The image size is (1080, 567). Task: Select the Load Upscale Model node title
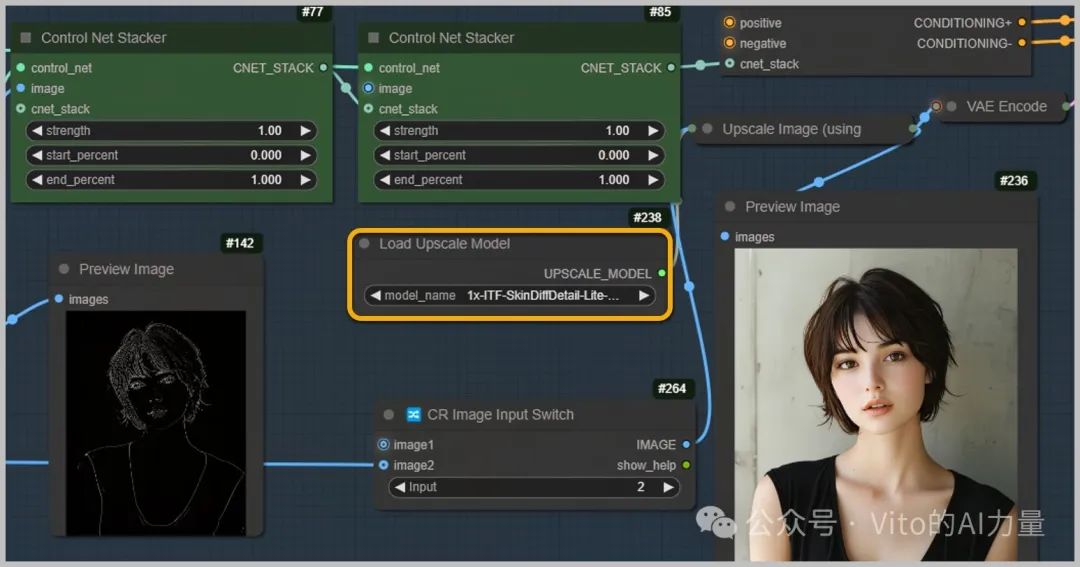tap(444, 243)
